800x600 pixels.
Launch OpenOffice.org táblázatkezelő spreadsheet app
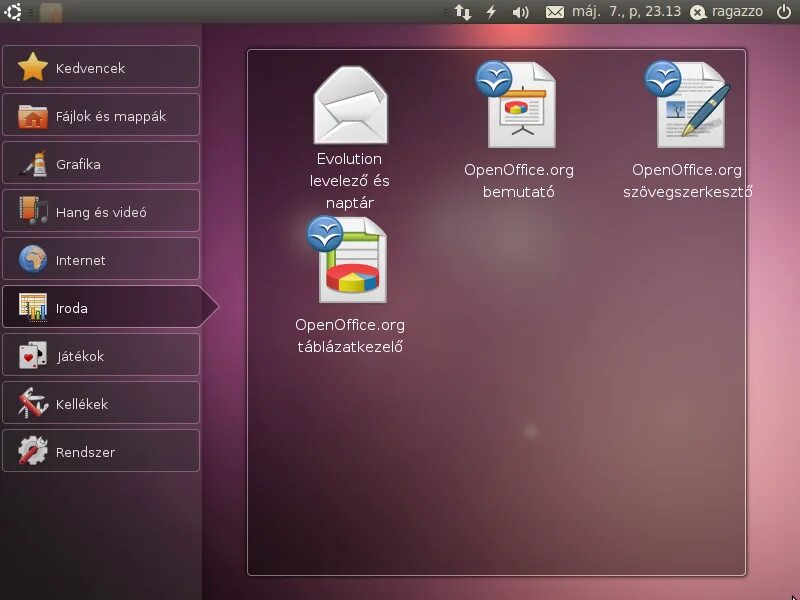pyautogui.click(x=350, y=285)
